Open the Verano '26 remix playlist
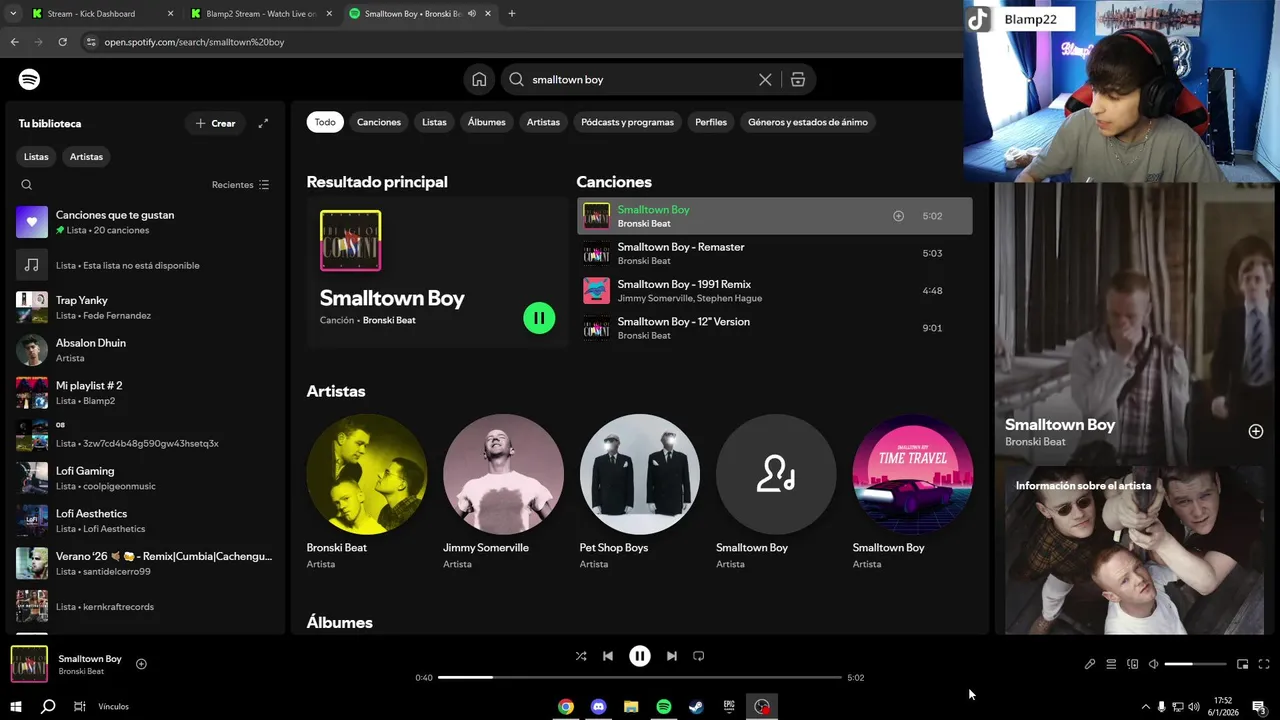 pos(145,563)
